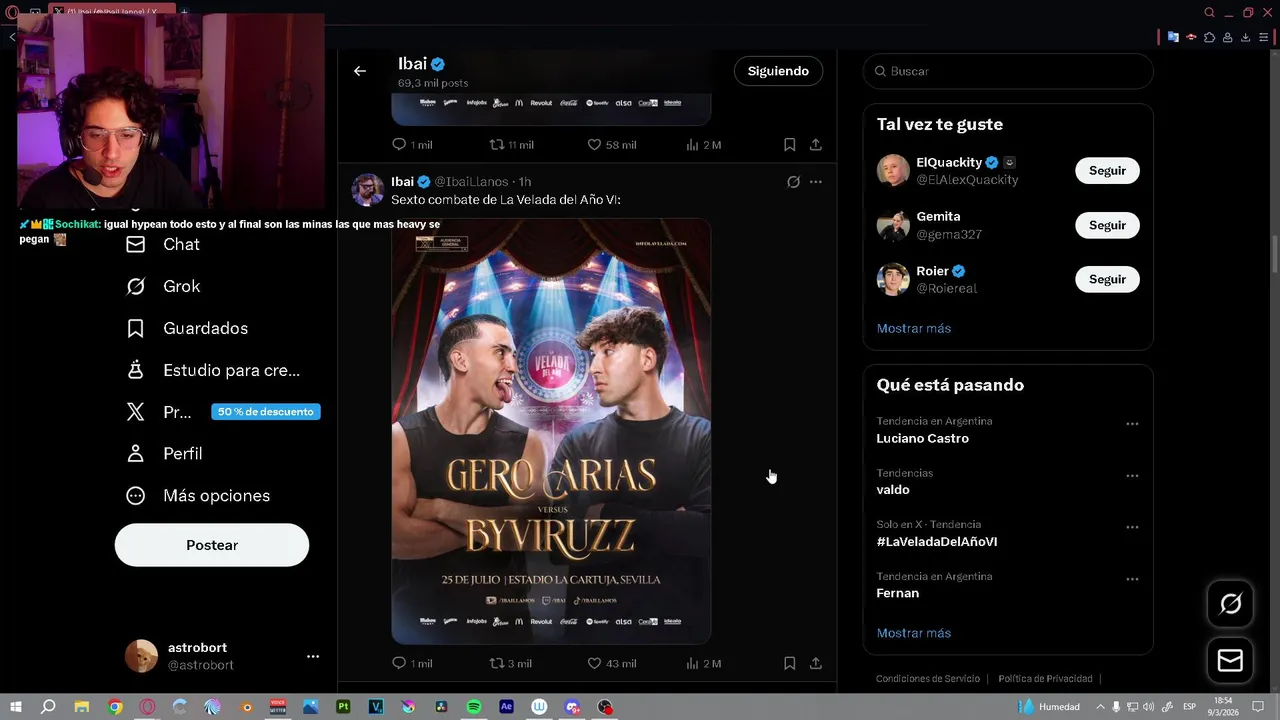Image resolution: width=1280 pixels, height=720 pixels.
Task: Bookmark the Sexto combate post
Action: [789, 663]
